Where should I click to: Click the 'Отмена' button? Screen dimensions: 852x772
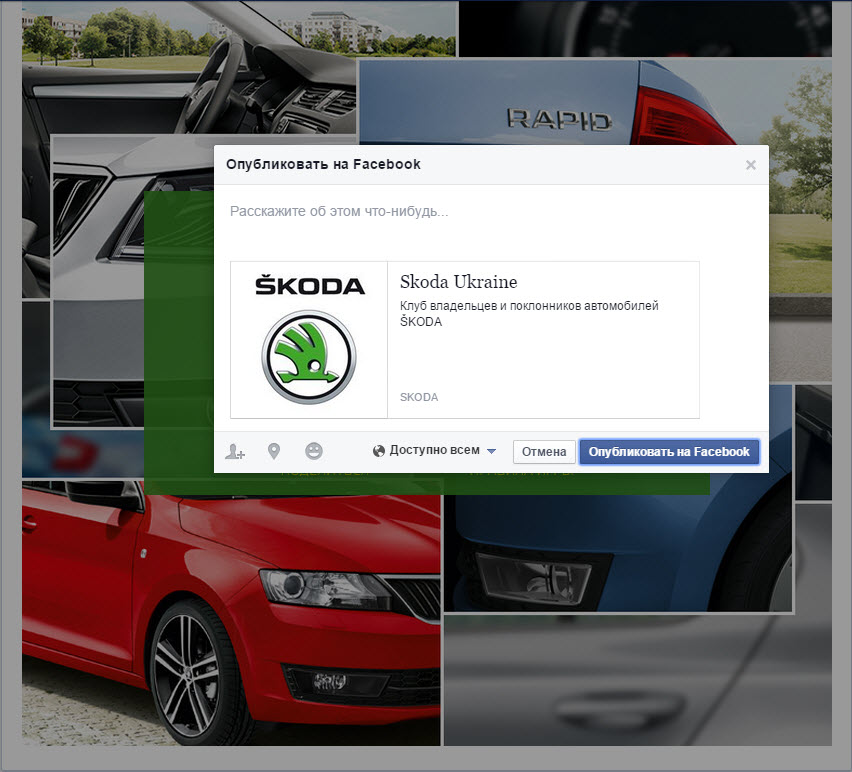(x=544, y=452)
